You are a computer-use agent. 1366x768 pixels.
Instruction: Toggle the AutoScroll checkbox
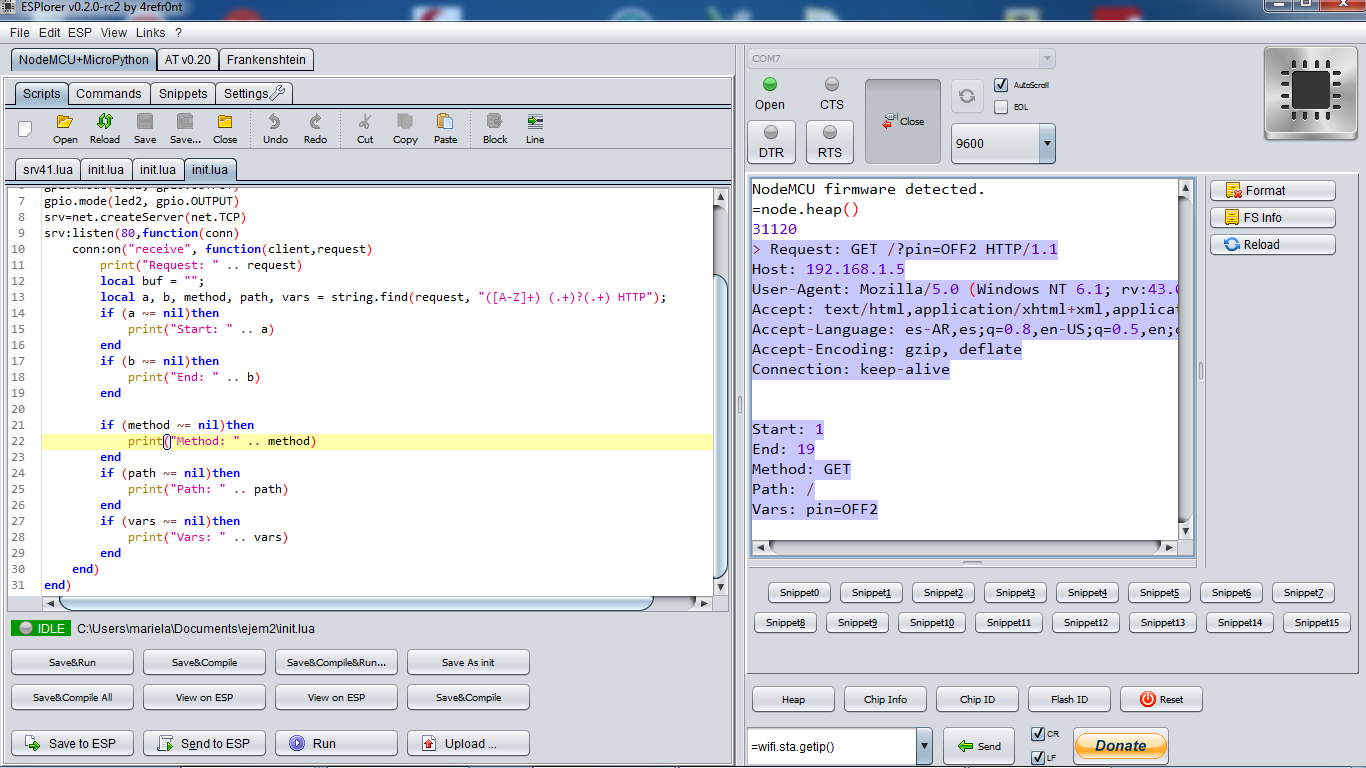click(1001, 85)
